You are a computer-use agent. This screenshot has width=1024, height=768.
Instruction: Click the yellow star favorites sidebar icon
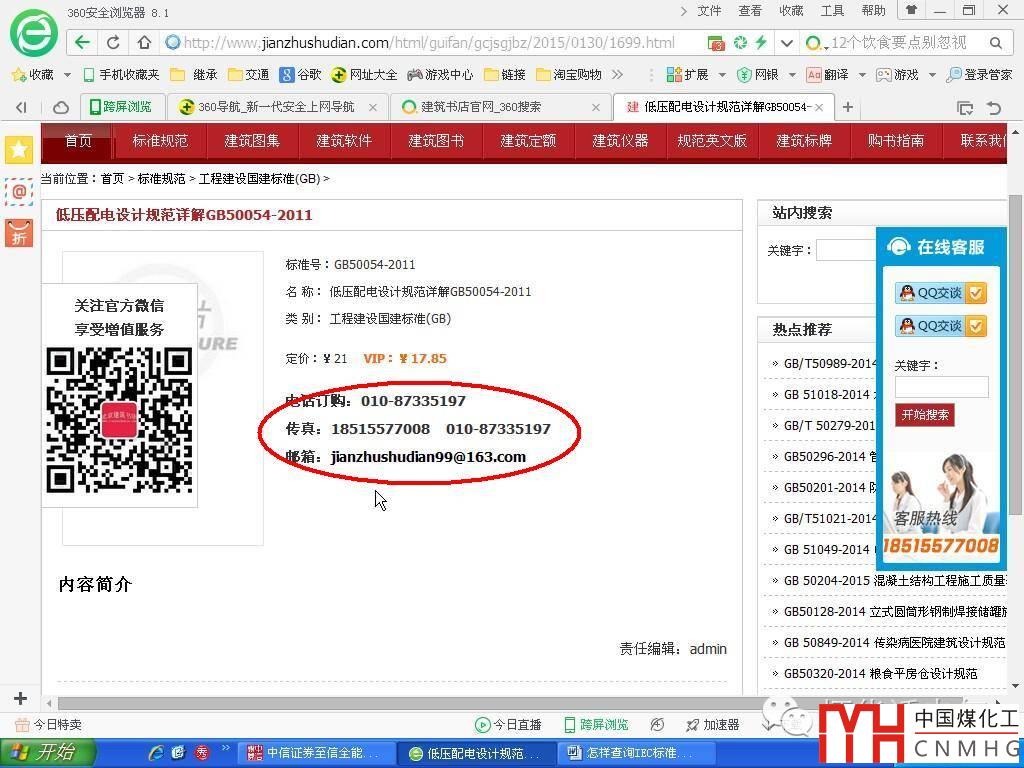point(19,150)
